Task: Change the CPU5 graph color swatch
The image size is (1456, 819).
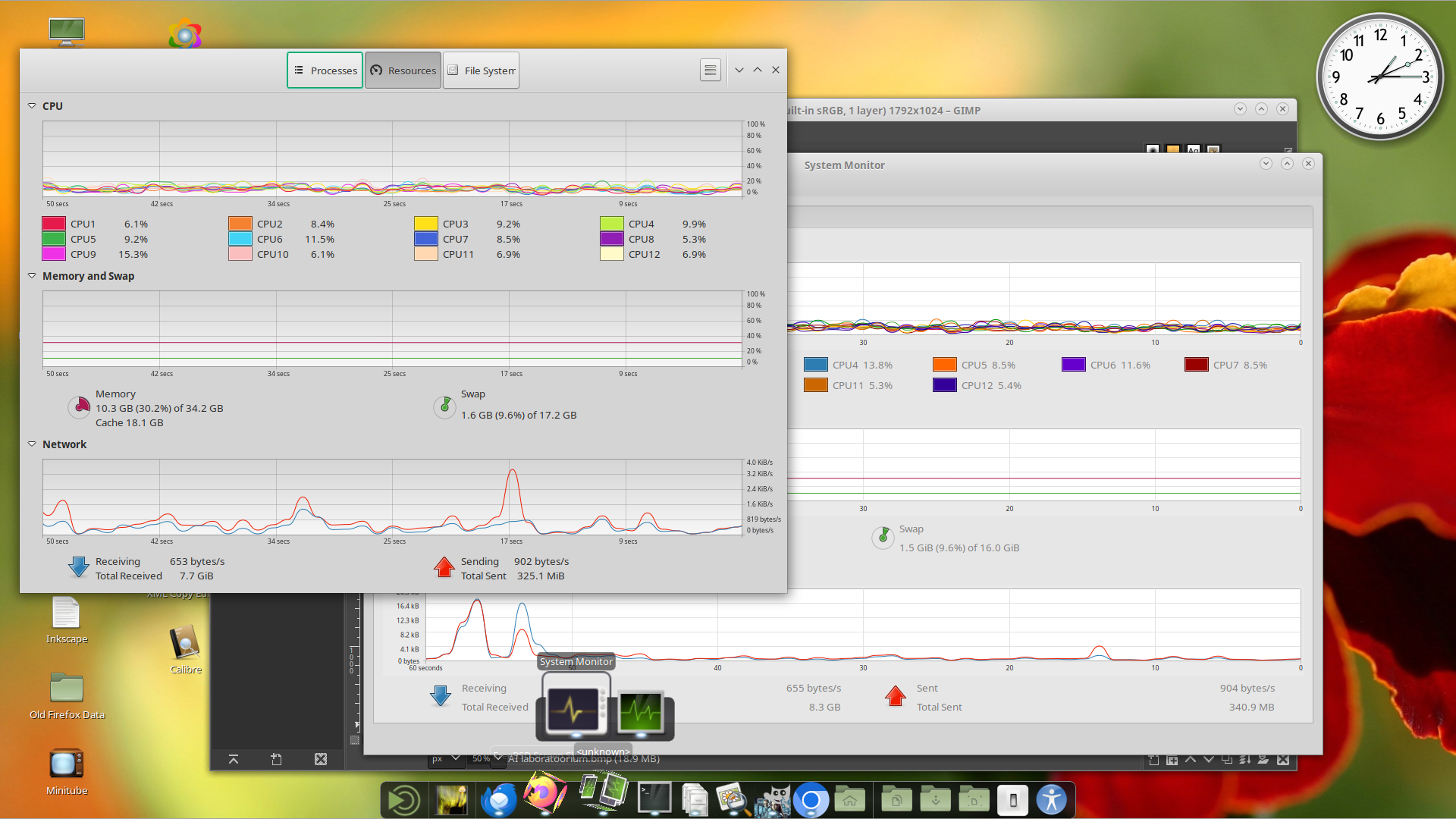Action: pos(54,239)
